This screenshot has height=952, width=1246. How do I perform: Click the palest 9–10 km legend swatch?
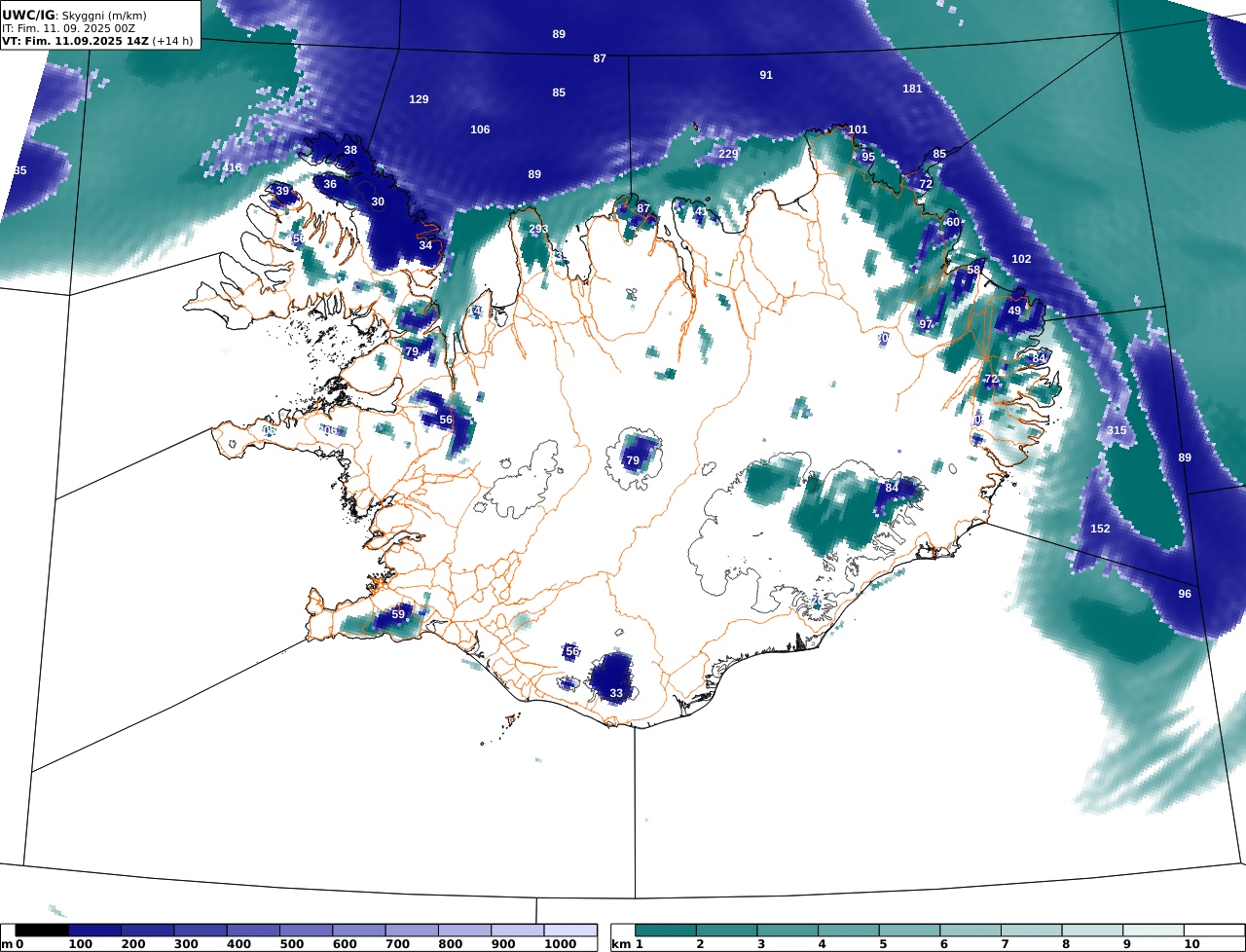coord(1154,931)
